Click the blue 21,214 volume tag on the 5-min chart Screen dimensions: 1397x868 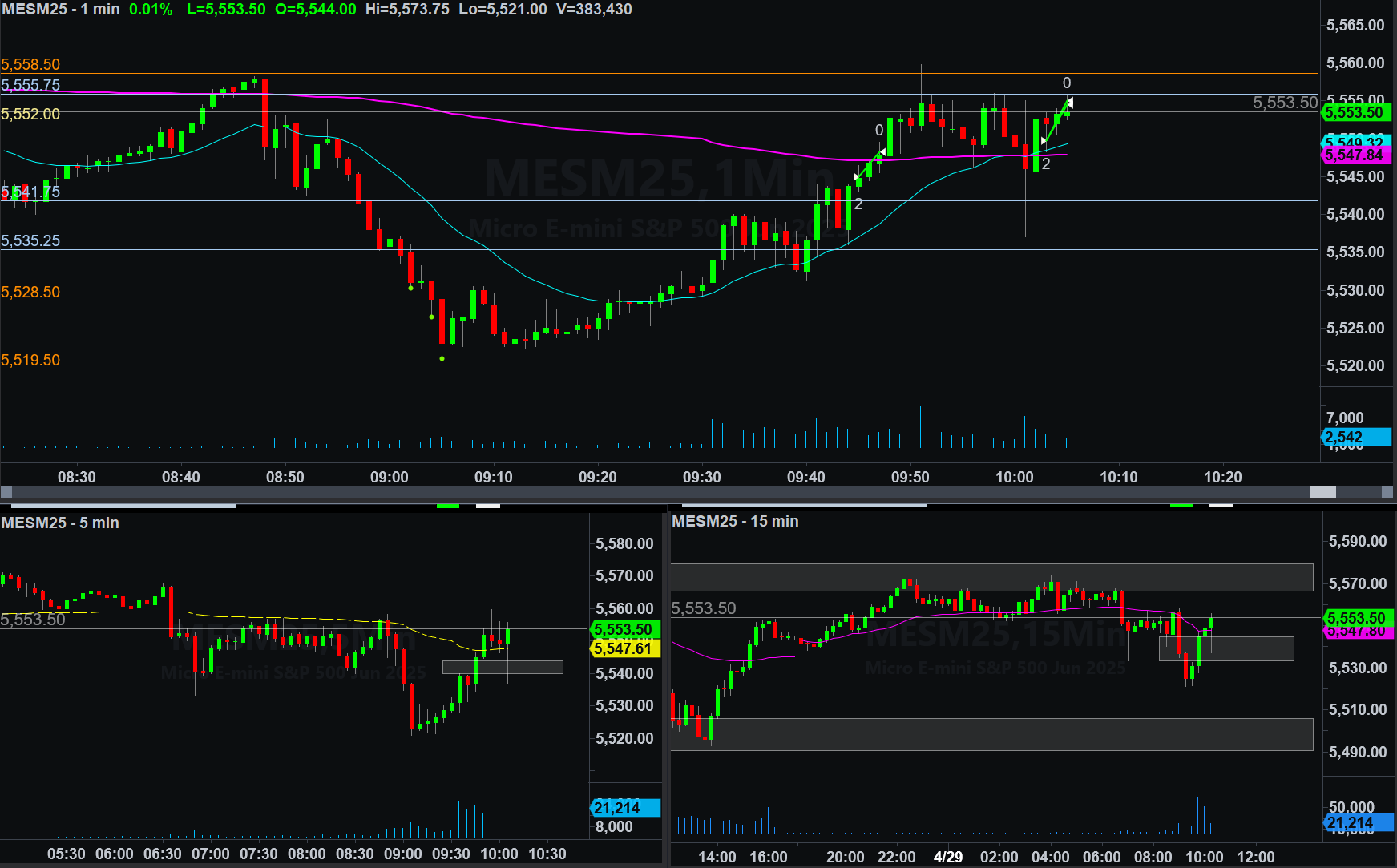click(x=624, y=808)
